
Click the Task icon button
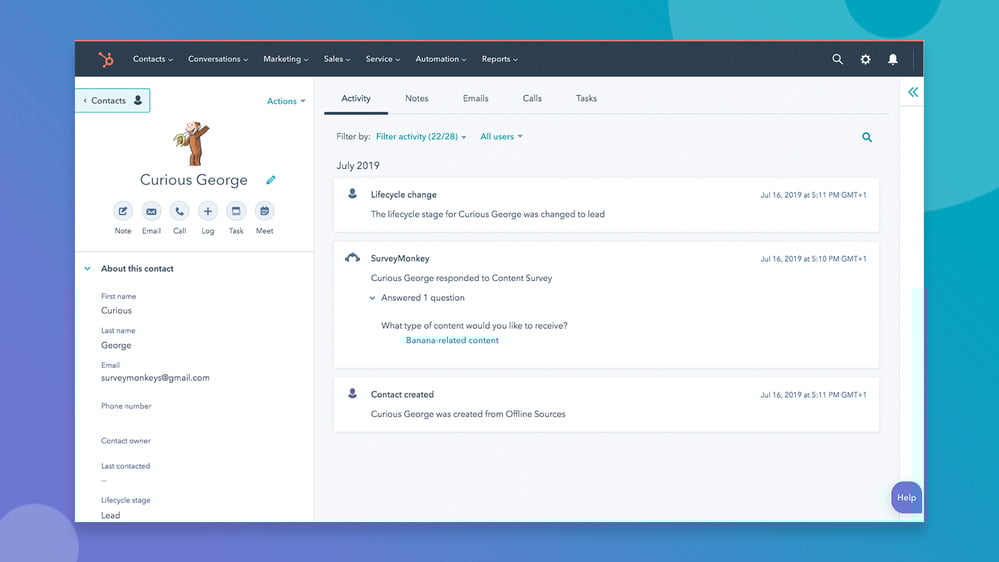point(236,211)
